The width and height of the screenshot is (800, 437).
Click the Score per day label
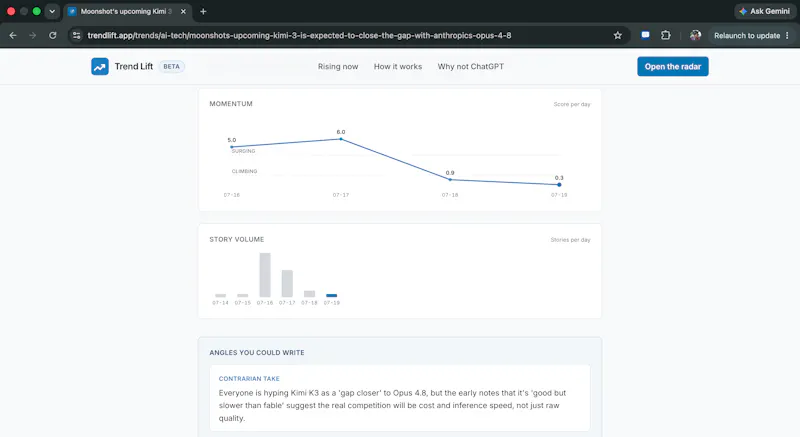pyautogui.click(x=572, y=104)
